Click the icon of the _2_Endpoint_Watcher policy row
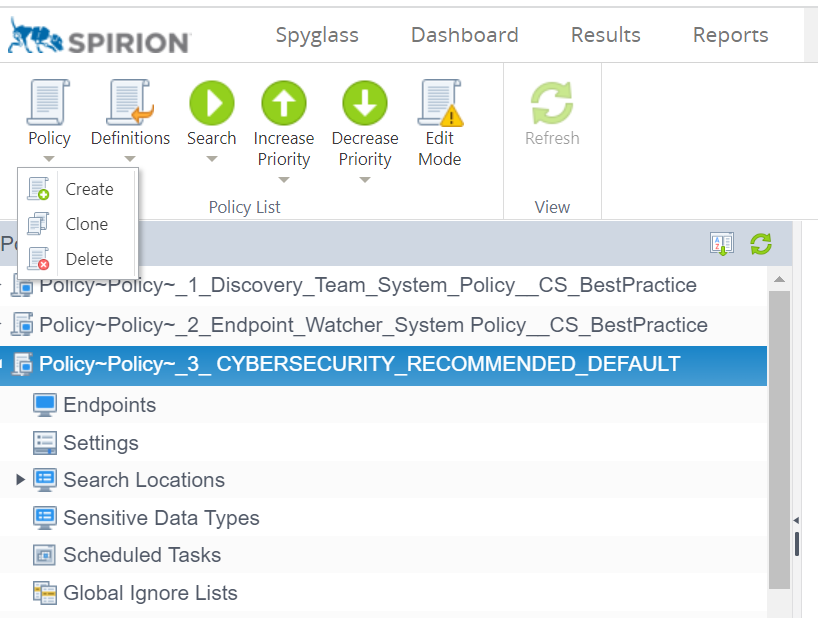Viewport: 818px width, 618px height. [x=22, y=324]
